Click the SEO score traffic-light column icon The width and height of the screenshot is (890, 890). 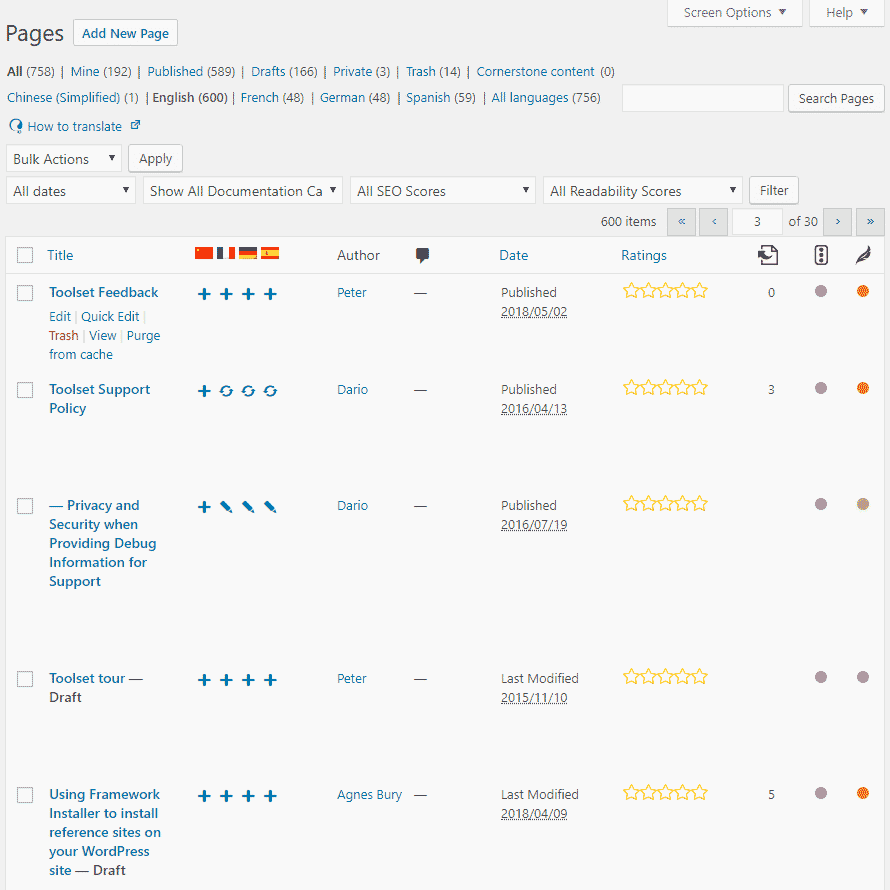click(821, 255)
